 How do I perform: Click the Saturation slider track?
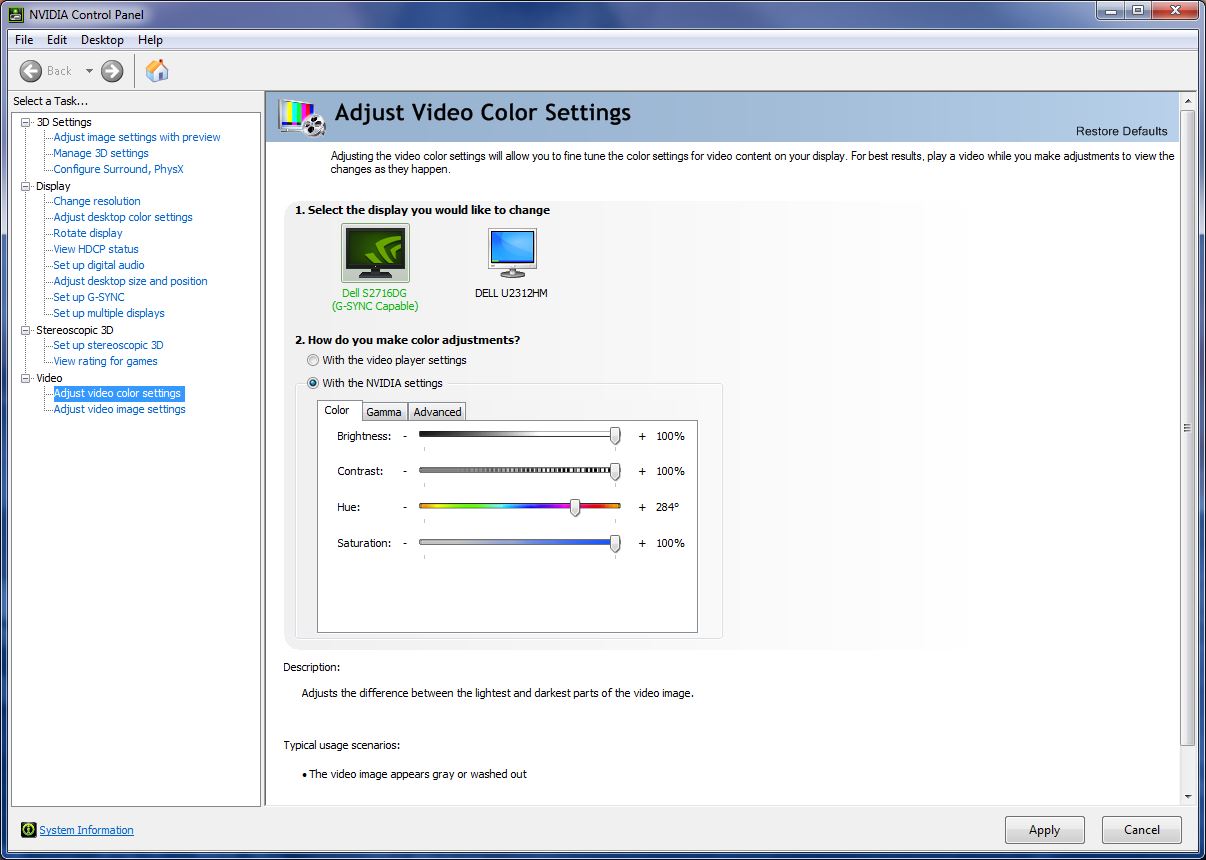[519, 542]
